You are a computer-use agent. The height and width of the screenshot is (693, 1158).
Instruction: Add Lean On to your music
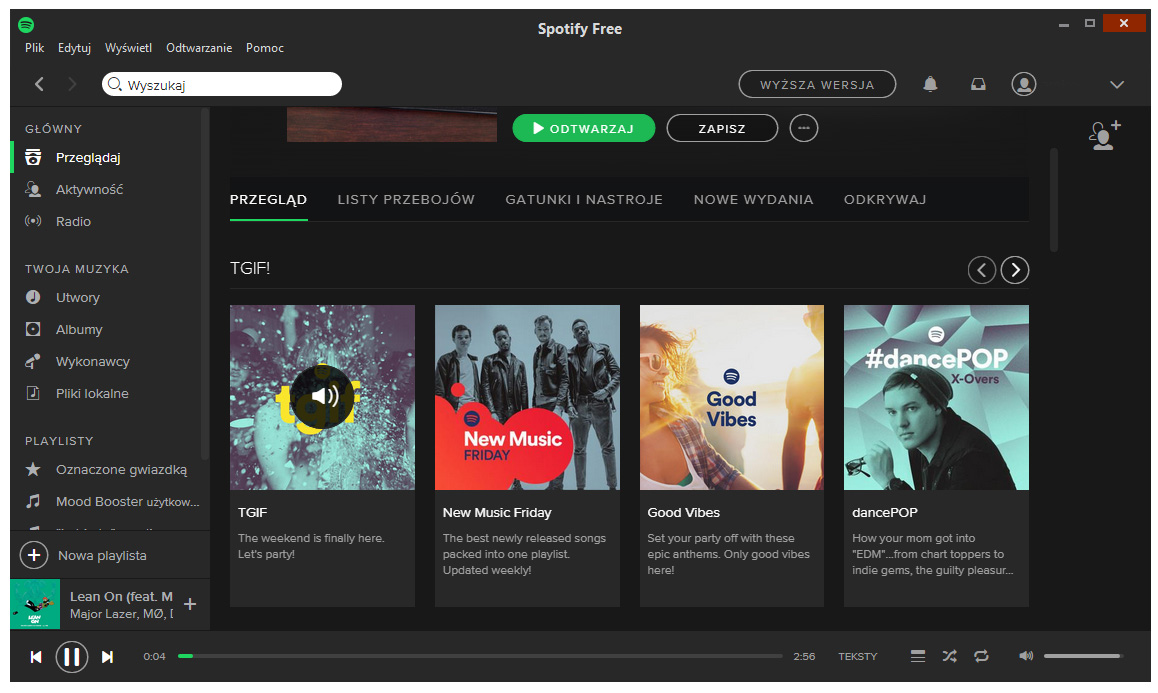[190, 604]
